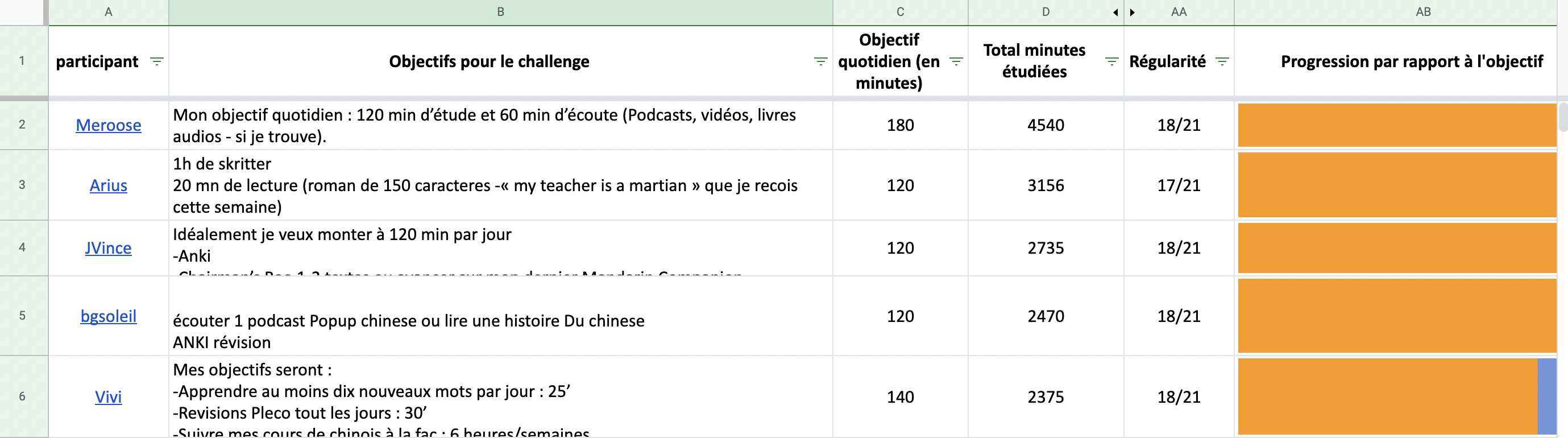Open the Arius participant link
Image resolution: width=1568 pixels, height=438 pixels.
(109, 186)
